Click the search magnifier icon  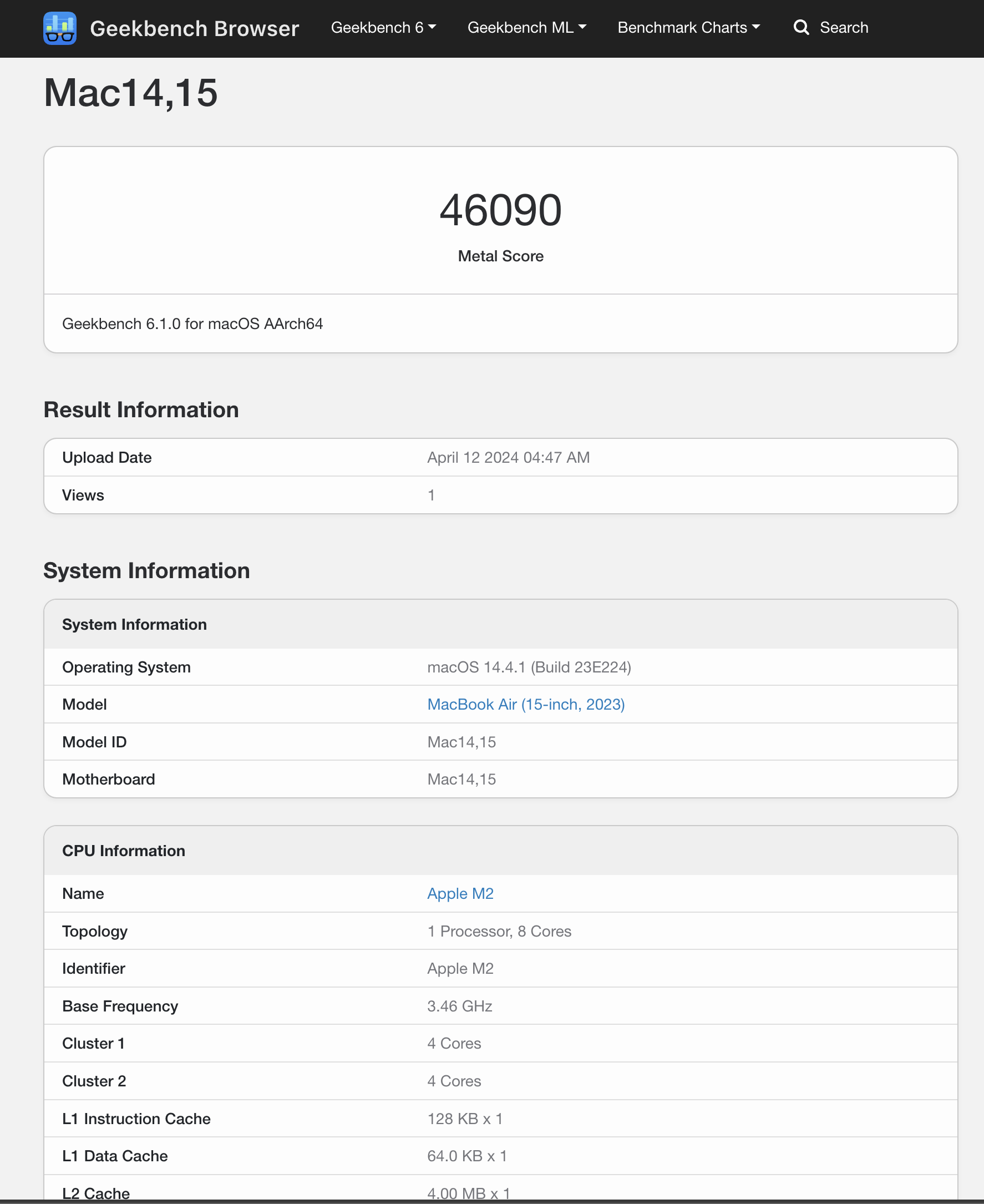pyautogui.click(x=801, y=27)
